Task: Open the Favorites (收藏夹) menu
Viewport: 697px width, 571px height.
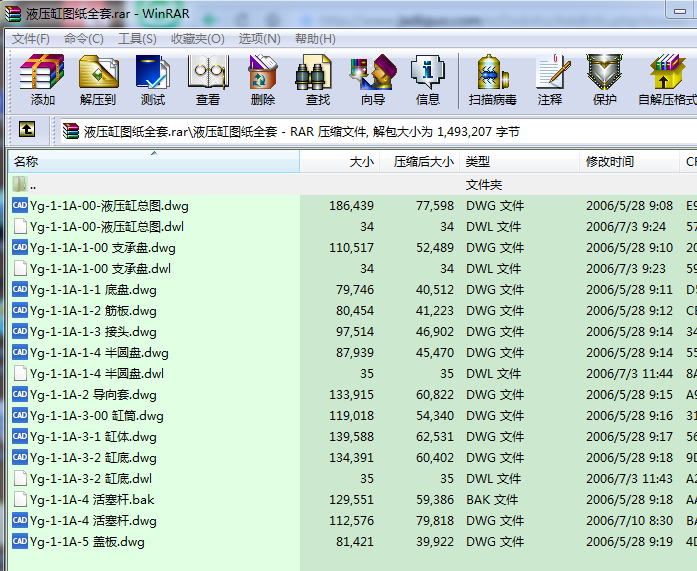Action: coord(198,39)
